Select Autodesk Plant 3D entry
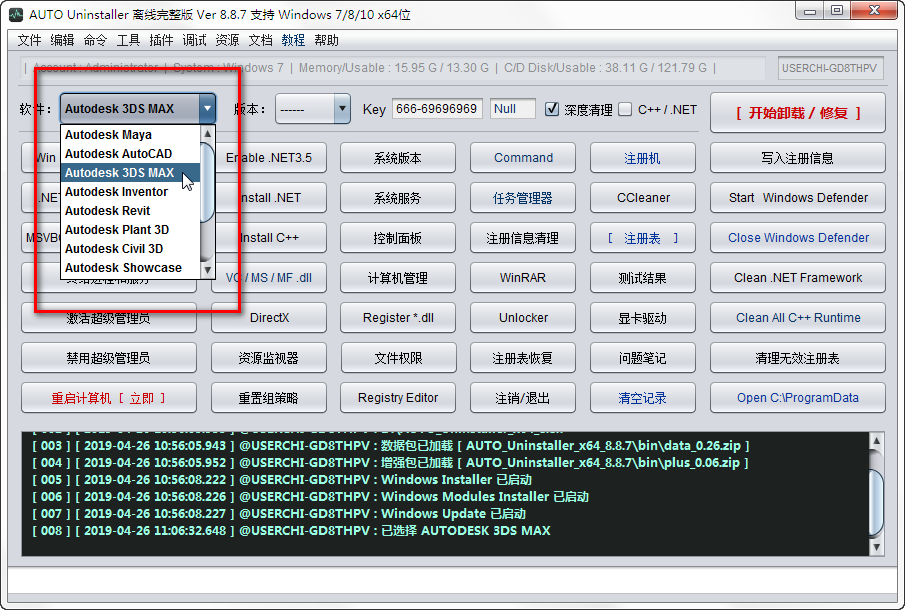 [130, 230]
